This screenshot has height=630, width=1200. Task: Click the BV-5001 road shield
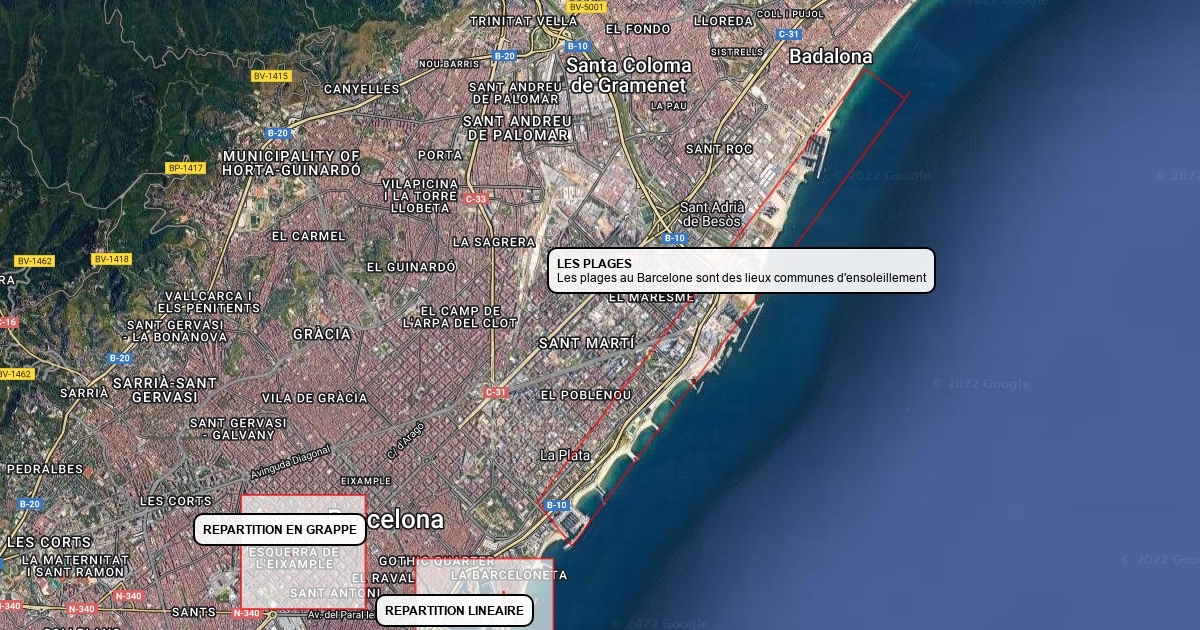pos(586,7)
